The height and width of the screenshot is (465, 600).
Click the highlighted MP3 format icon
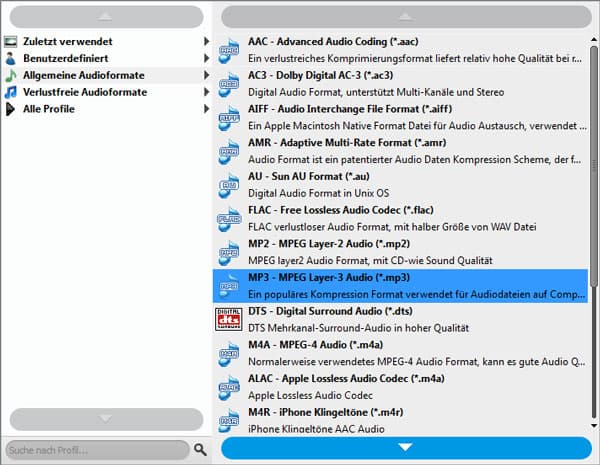click(x=228, y=286)
